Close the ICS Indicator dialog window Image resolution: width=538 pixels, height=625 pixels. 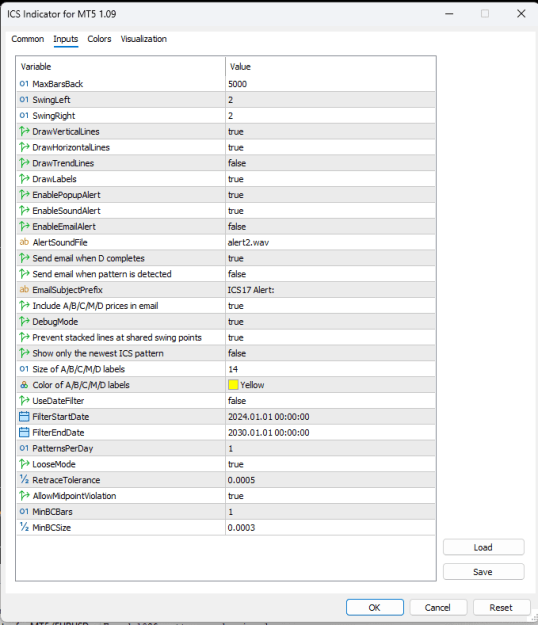pyautogui.click(x=521, y=14)
